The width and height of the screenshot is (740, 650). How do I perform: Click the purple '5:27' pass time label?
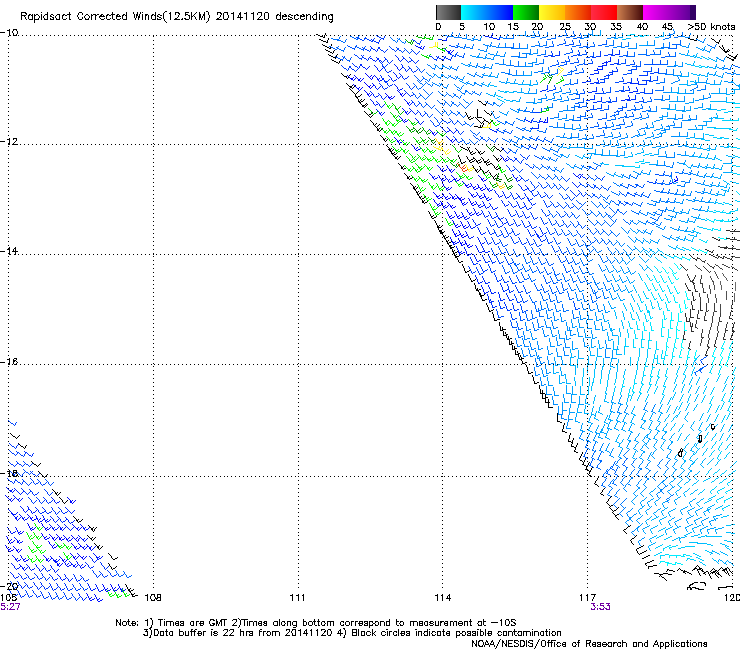(x=10, y=607)
